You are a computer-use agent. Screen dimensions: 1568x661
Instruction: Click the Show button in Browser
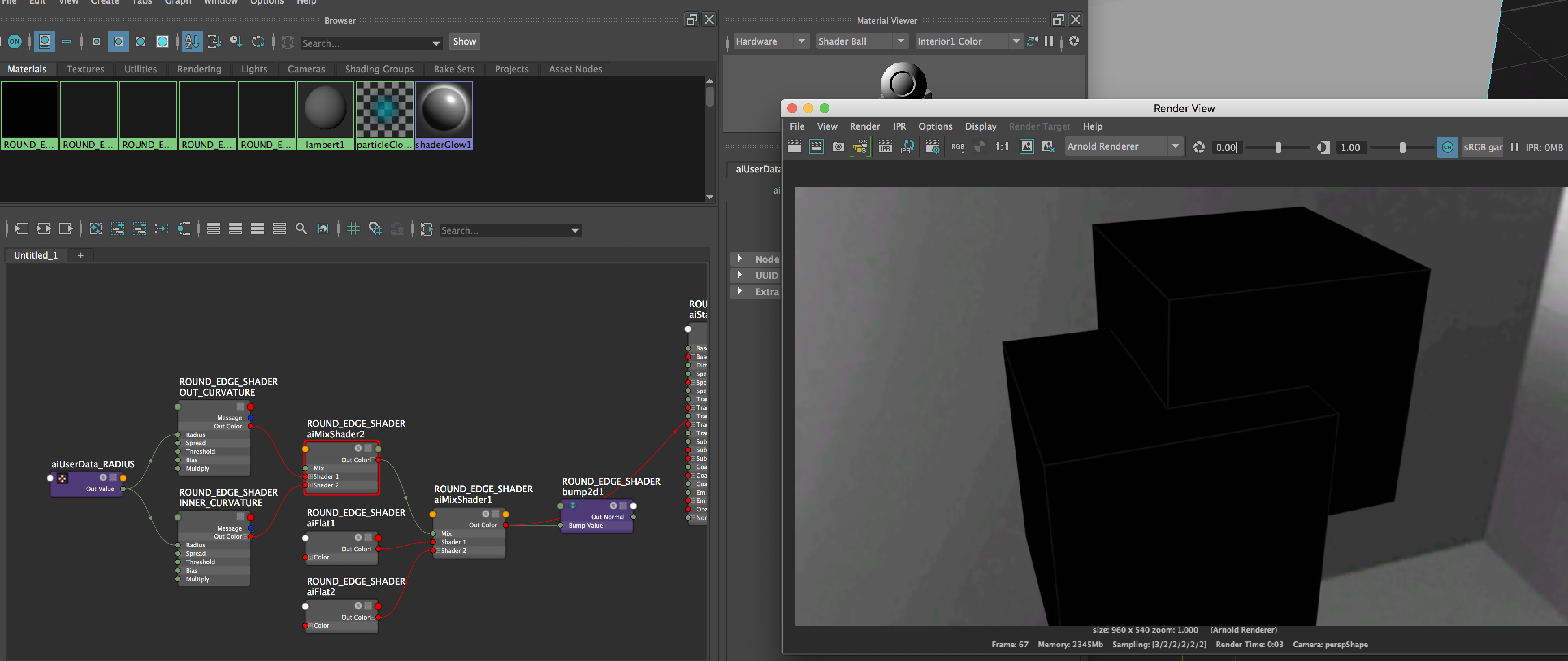[x=464, y=41]
